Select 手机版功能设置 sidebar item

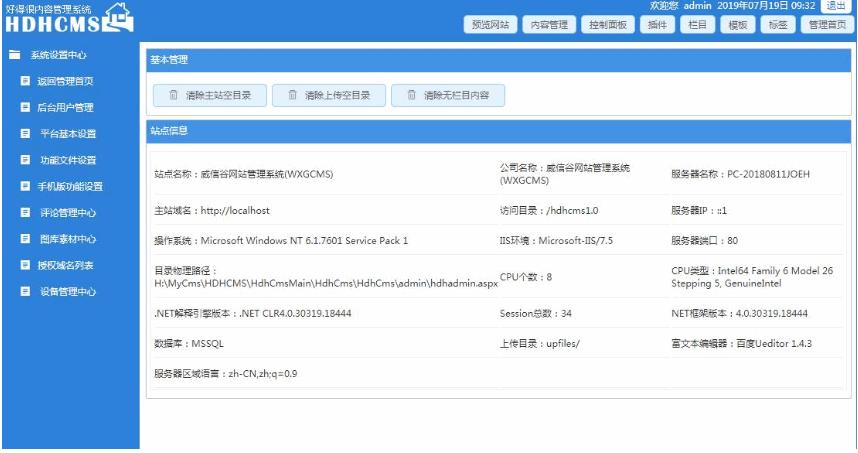(x=71, y=187)
